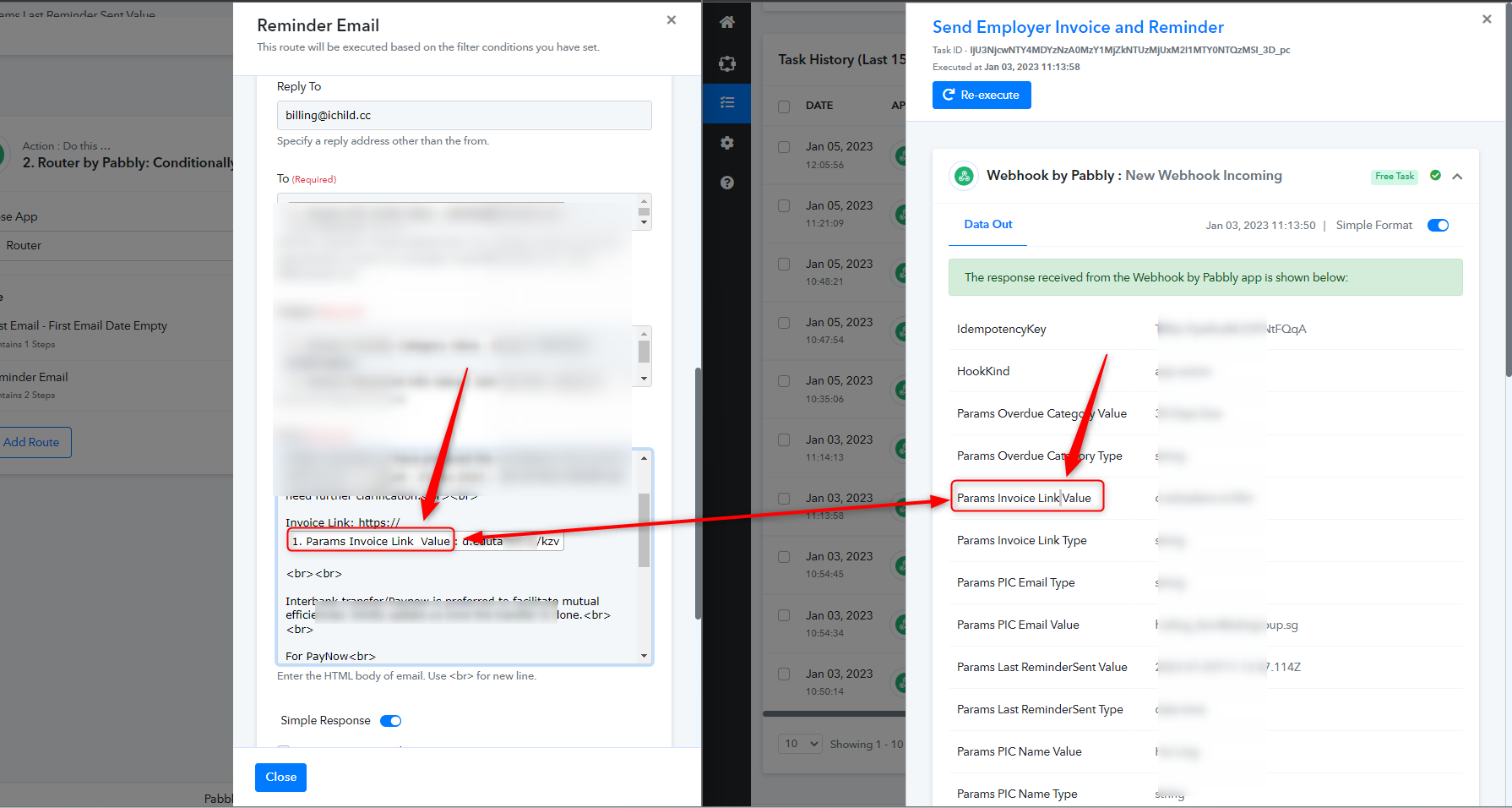The height and width of the screenshot is (808, 1512).
Task: Click Add Route button
Action: [32, 442]
